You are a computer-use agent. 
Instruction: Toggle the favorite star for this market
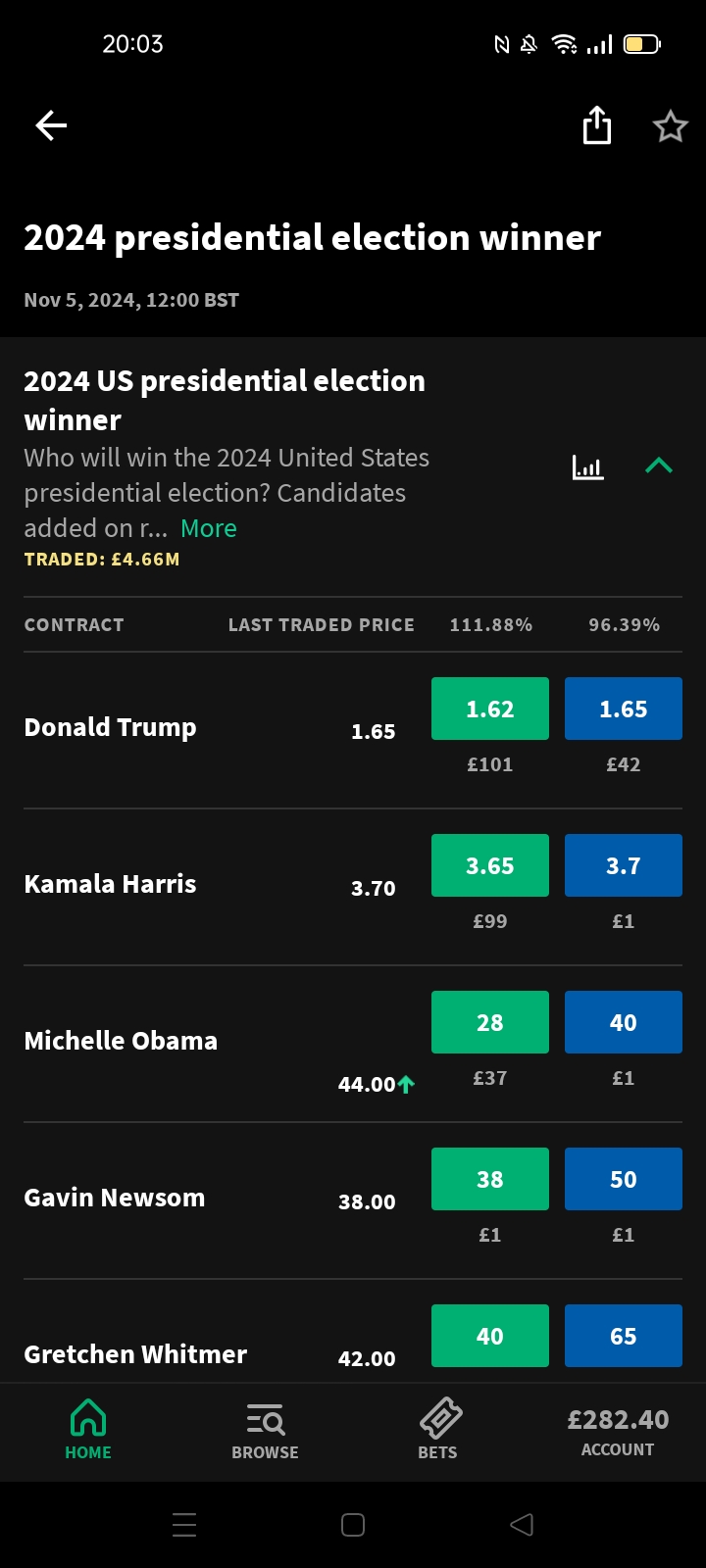(671, 125)
